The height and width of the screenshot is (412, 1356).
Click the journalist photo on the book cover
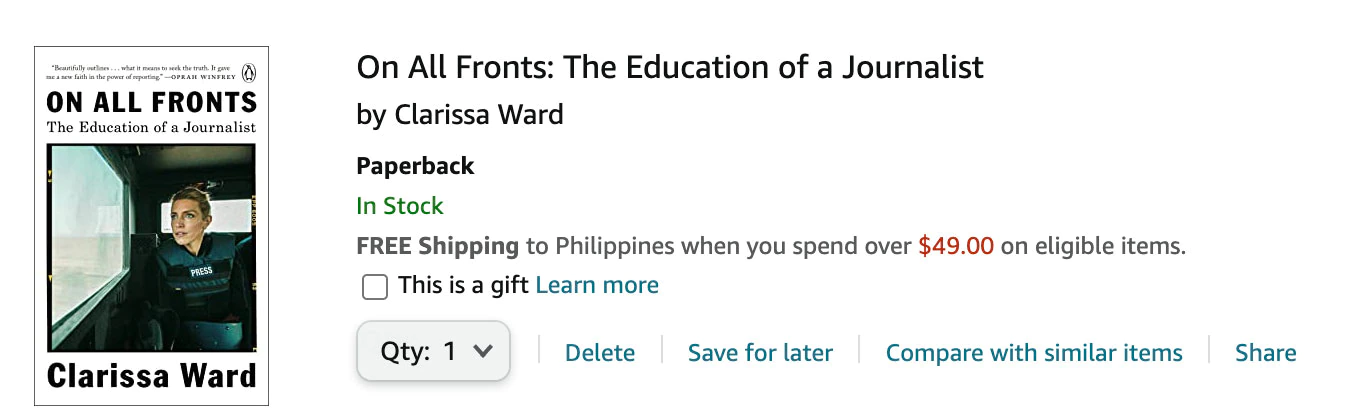point(151,248)
